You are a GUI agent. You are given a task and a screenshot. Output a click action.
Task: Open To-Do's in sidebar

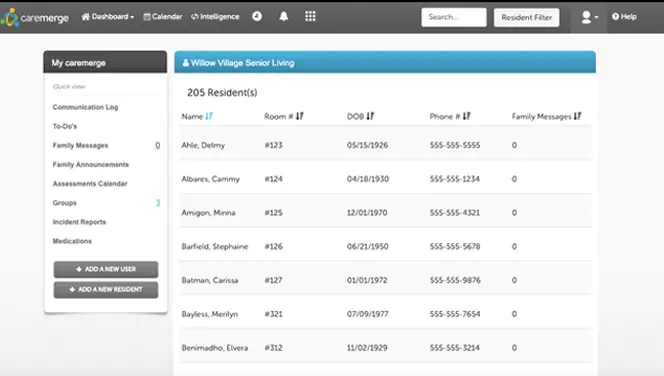65,126
